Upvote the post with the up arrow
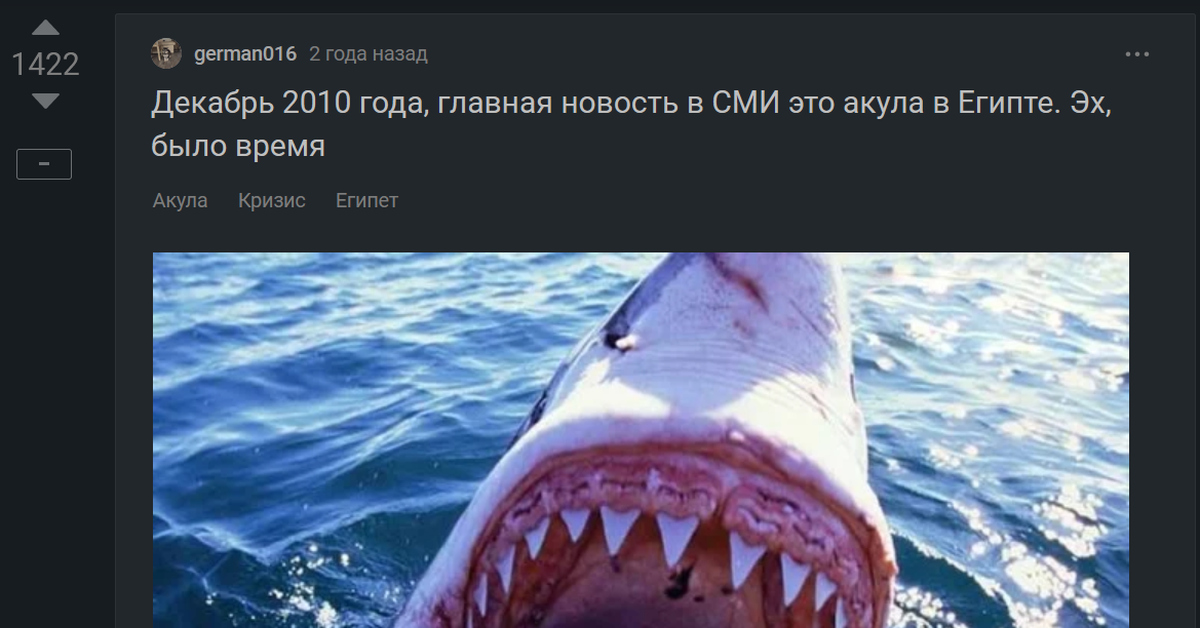The width and height of the screenshot is (1200, 628). pos(45,28)
